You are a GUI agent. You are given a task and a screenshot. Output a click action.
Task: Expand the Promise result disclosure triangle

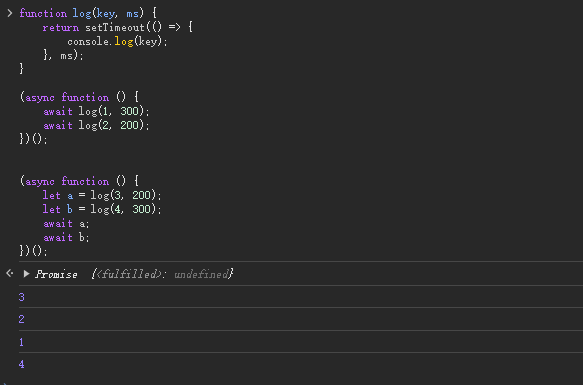[x=26, y=274]
